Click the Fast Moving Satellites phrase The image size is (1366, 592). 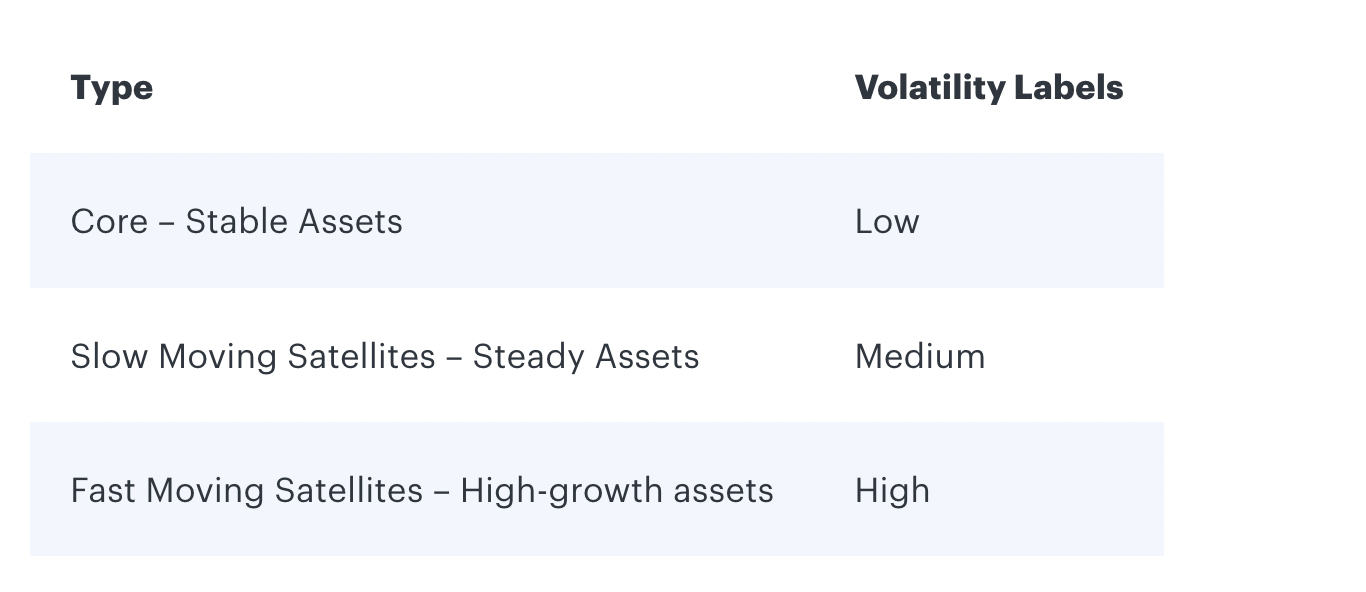point(247,490)
